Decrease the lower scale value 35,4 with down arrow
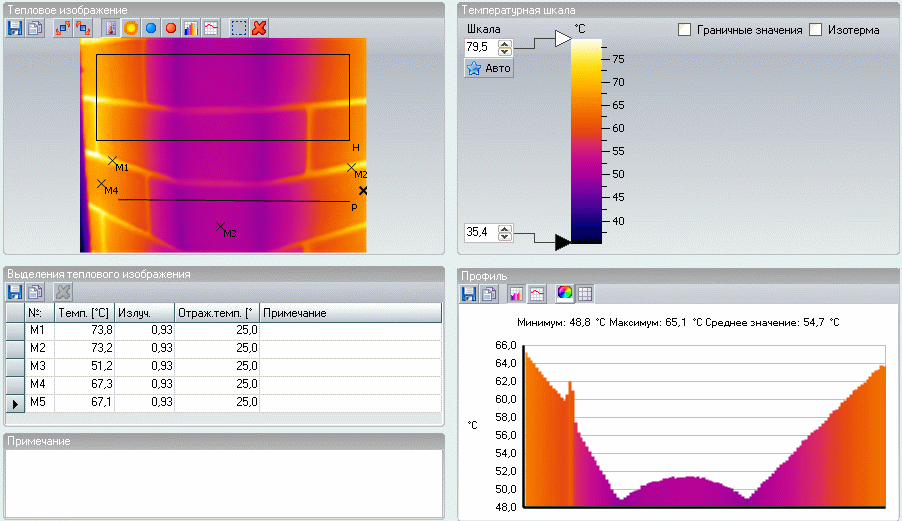Screen dimensions: 902x521 [x=505, y=237]
